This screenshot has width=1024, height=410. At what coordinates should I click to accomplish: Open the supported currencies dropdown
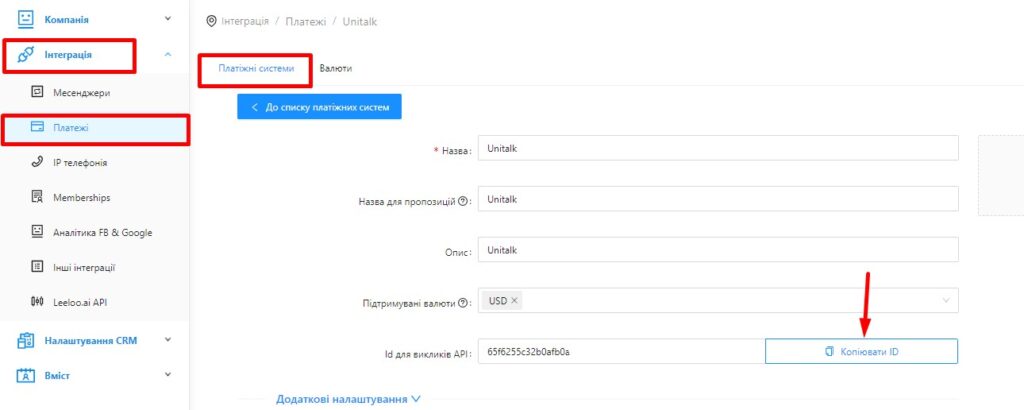tap(943, 301)
